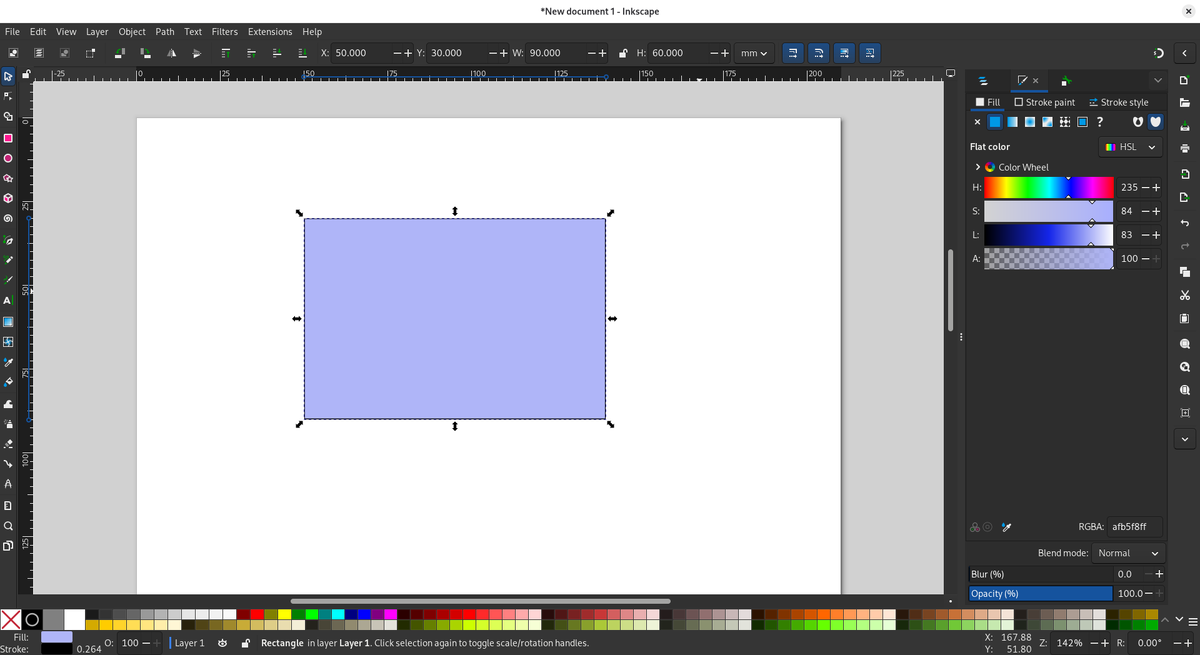This screenshot has width=1200, height=655.
Task: Select the Rectangle tool
Action: pyautogui.click(x=8, y=138)
